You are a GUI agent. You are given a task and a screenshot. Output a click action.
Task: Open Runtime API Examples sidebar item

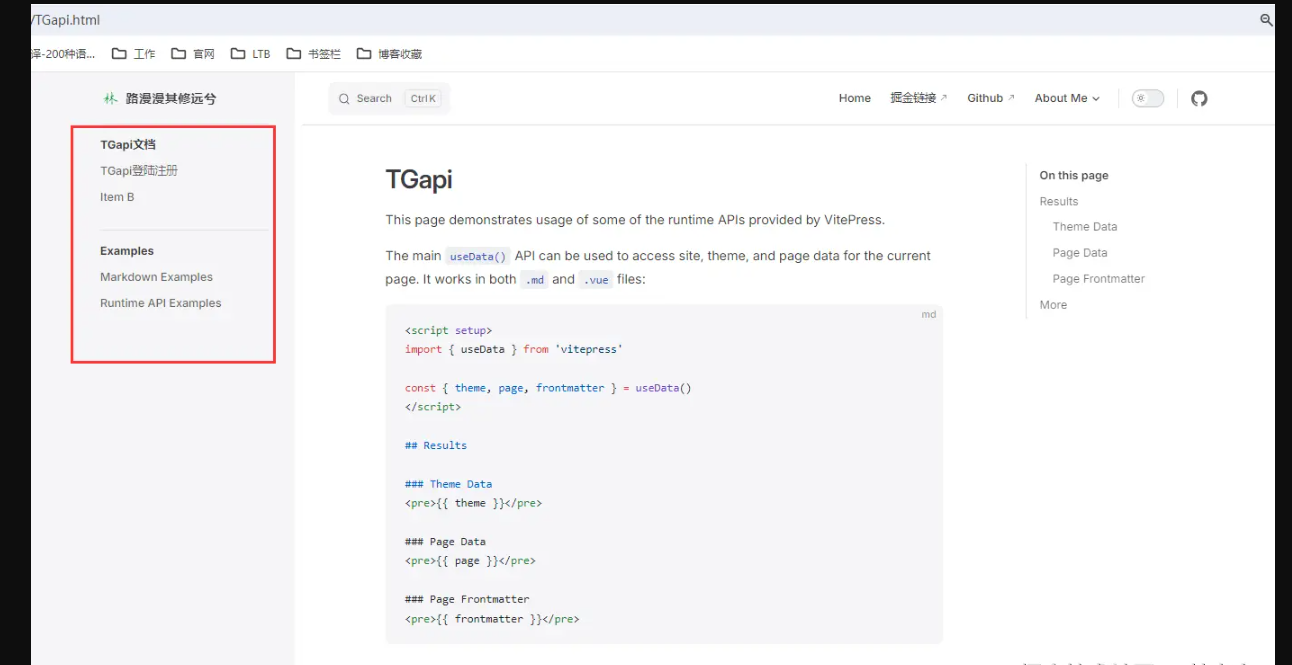click(x=160, y=303)
